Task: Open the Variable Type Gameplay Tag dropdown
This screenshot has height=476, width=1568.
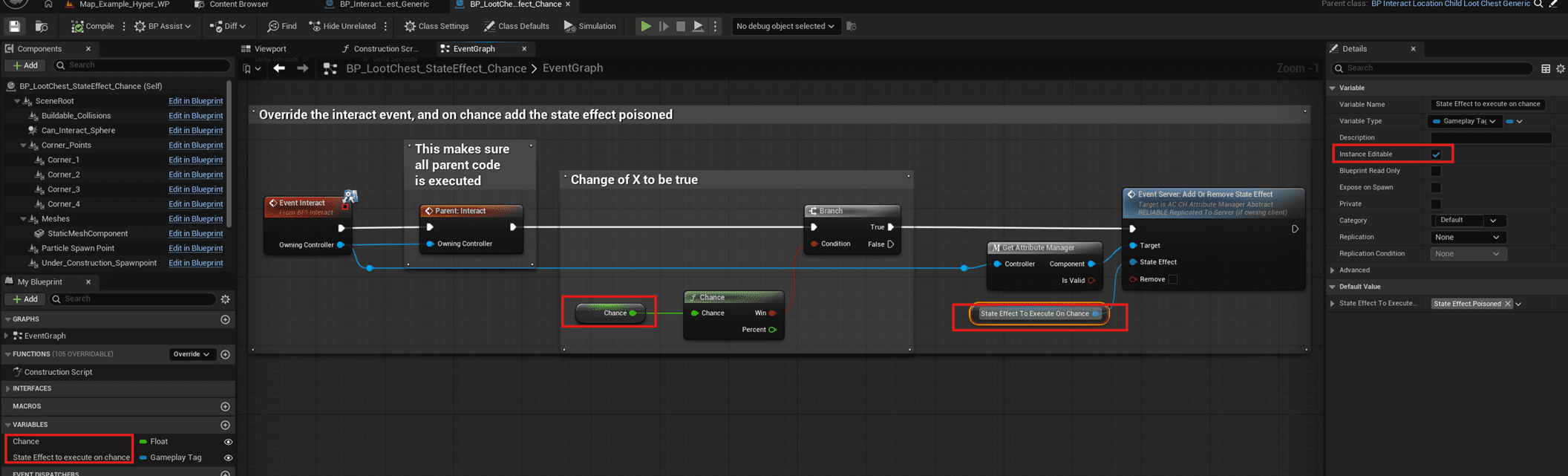Action: point(1464,121)
